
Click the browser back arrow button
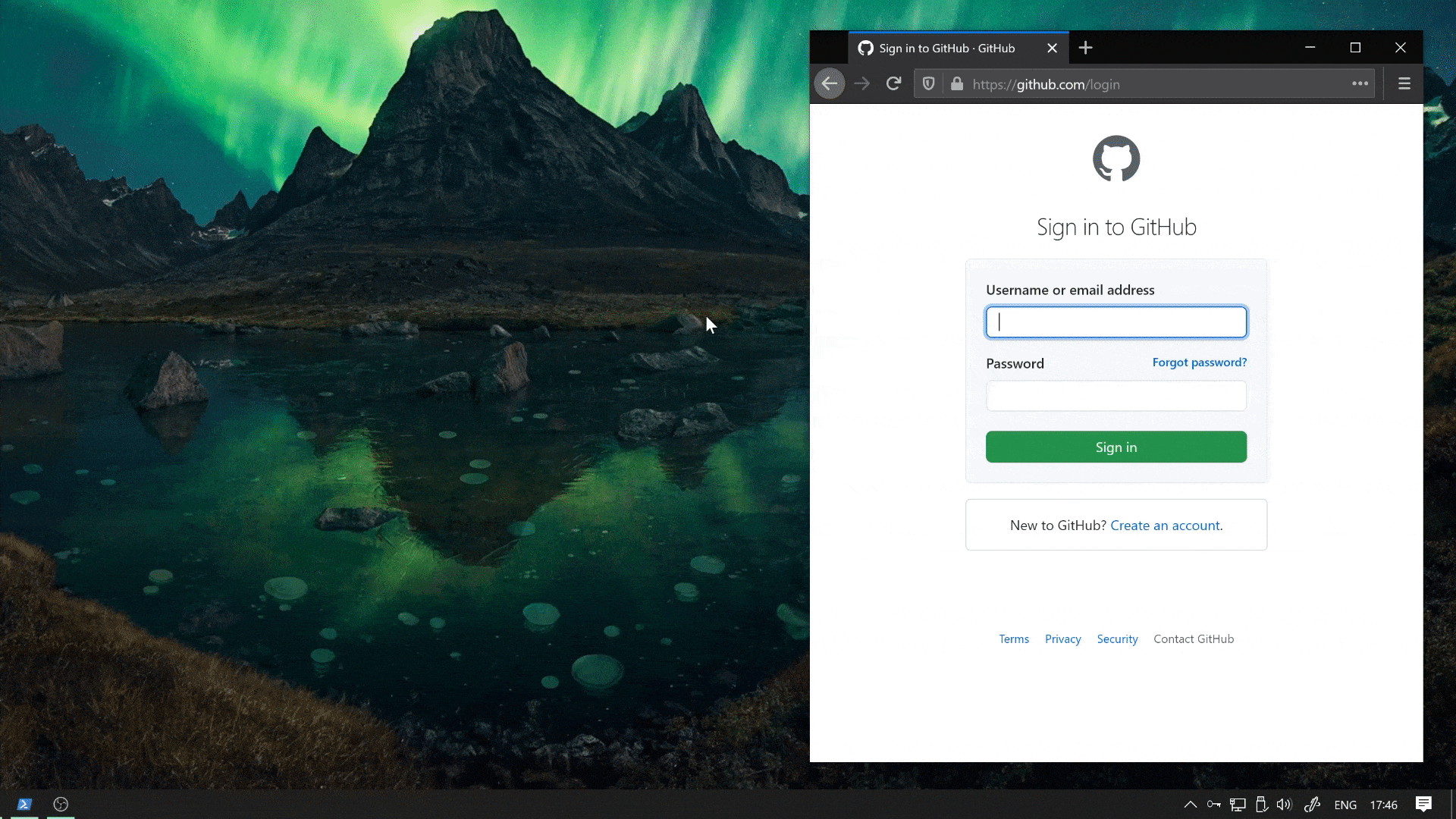click(829, 84)
